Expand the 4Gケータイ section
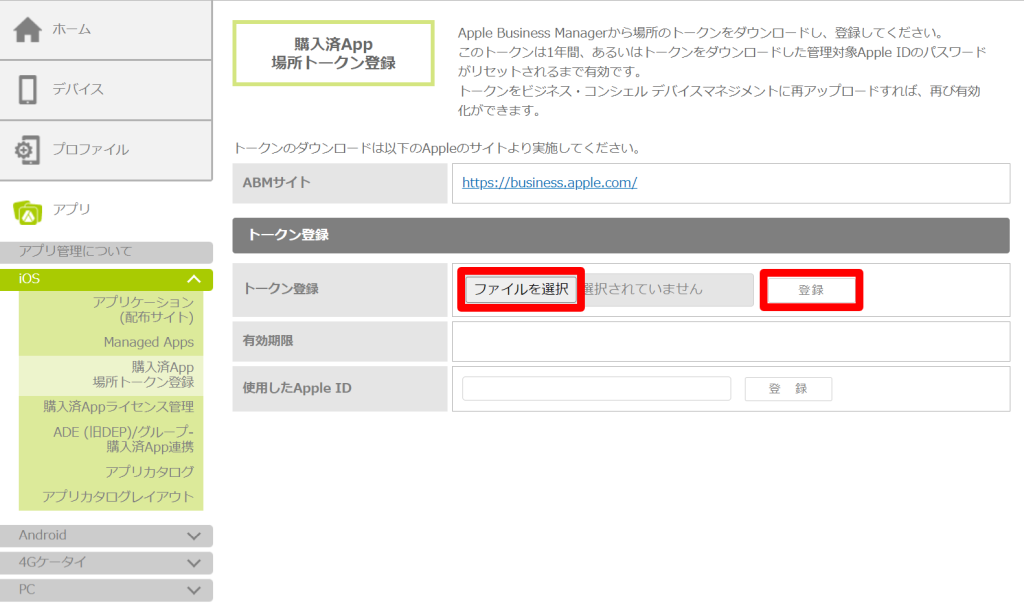The height and width of the screenshot is (604, 1024). point(194,563)
